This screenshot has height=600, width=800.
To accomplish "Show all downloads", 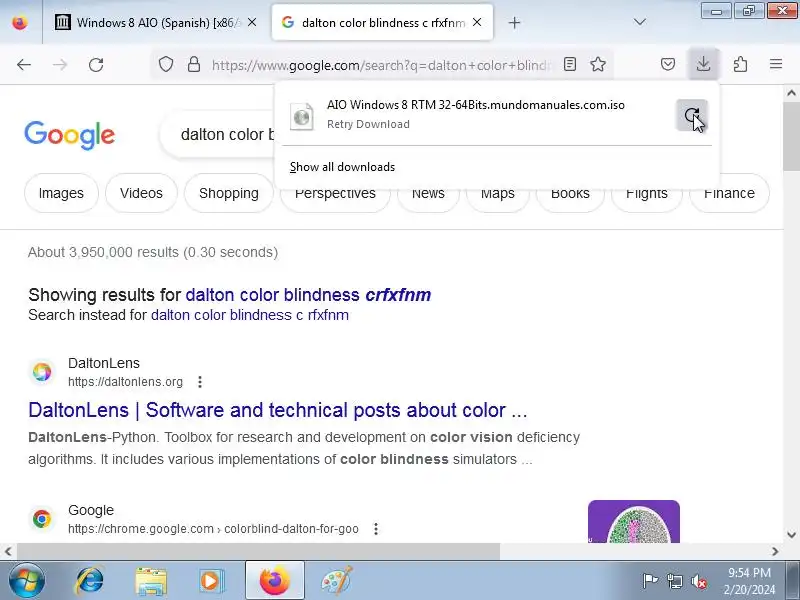I will tap(342, 167).
